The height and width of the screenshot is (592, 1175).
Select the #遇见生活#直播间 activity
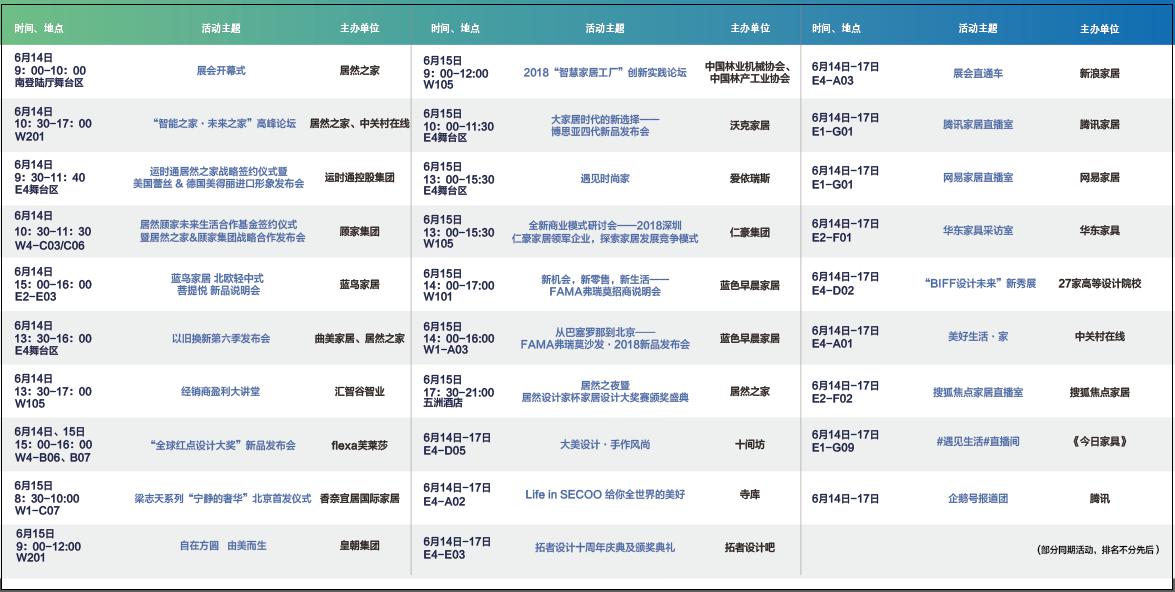pyautogui.click(x=978, y=441)
